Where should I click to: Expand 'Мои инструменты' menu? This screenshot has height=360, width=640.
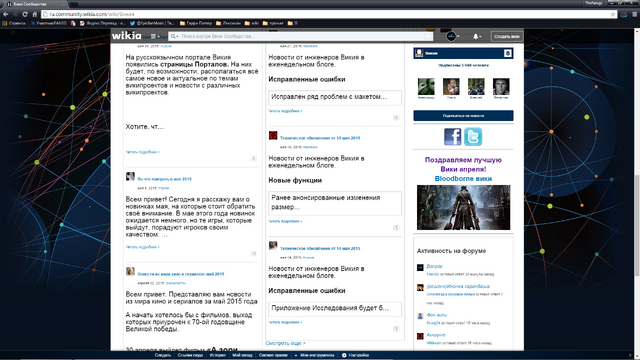coord(314,355)
